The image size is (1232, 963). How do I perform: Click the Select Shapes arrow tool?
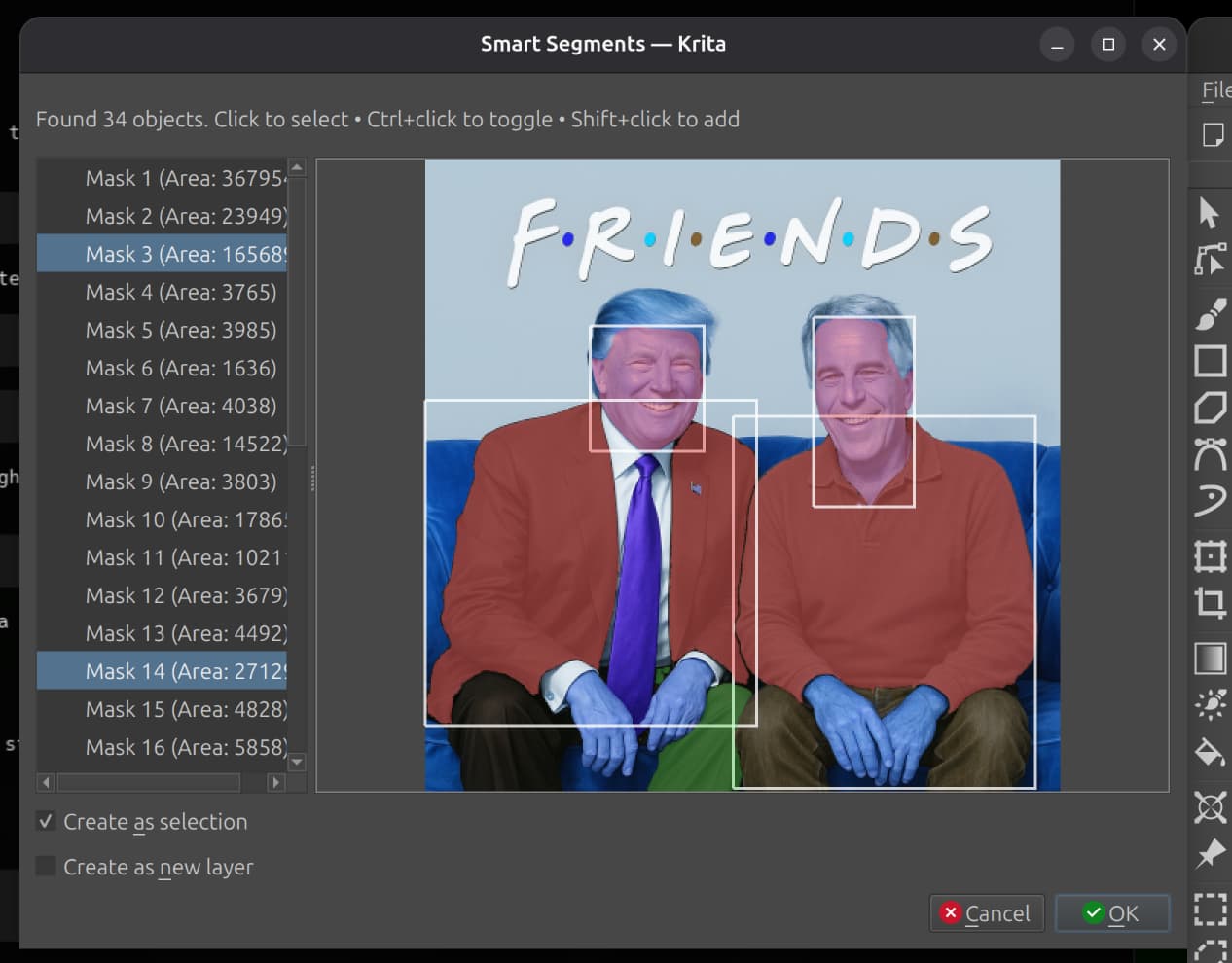(1210, 212)
